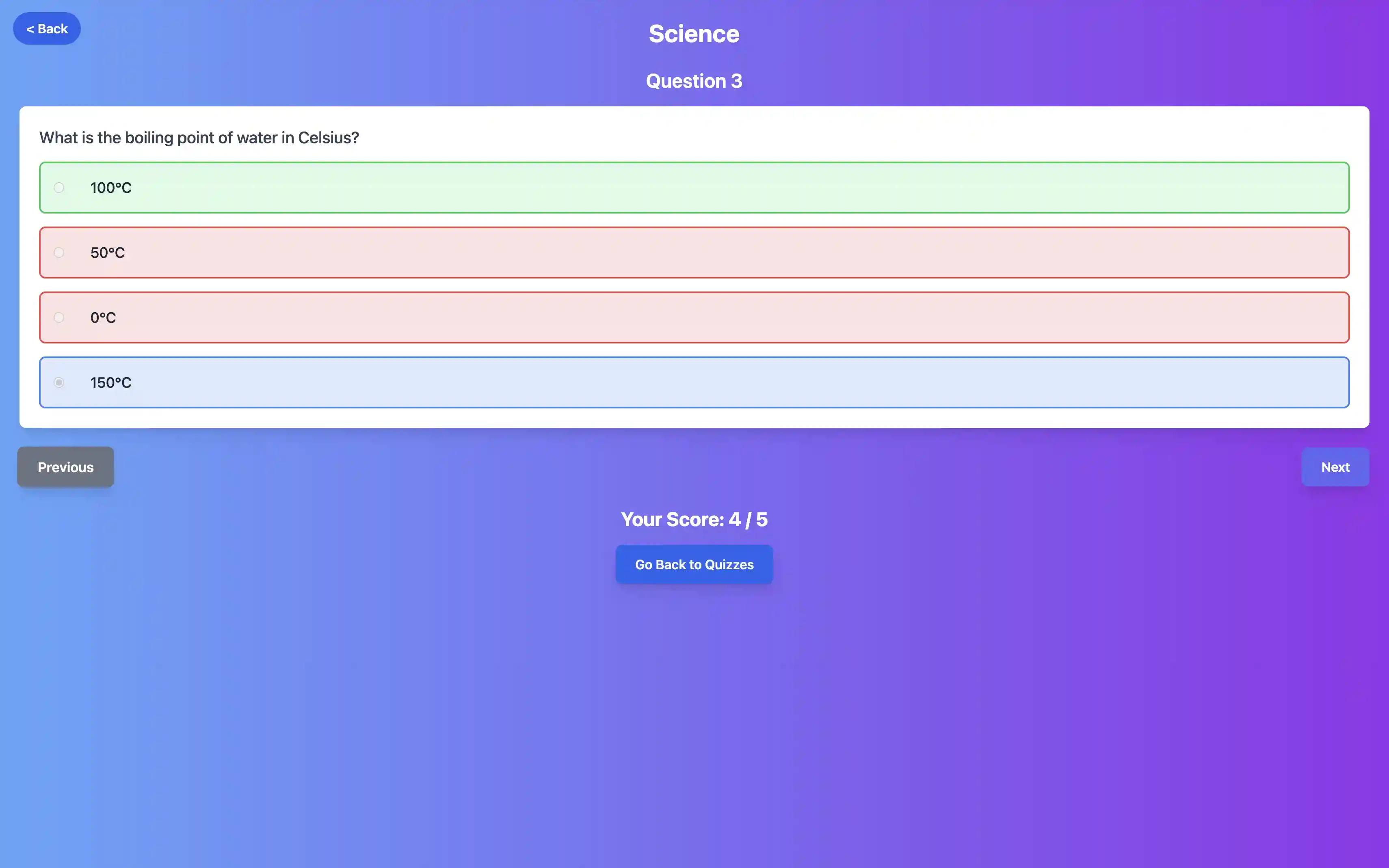The height and width of the screenshot is (868, 1389).
Task: Click the < Back button
Action: click(x=47, y=28)
